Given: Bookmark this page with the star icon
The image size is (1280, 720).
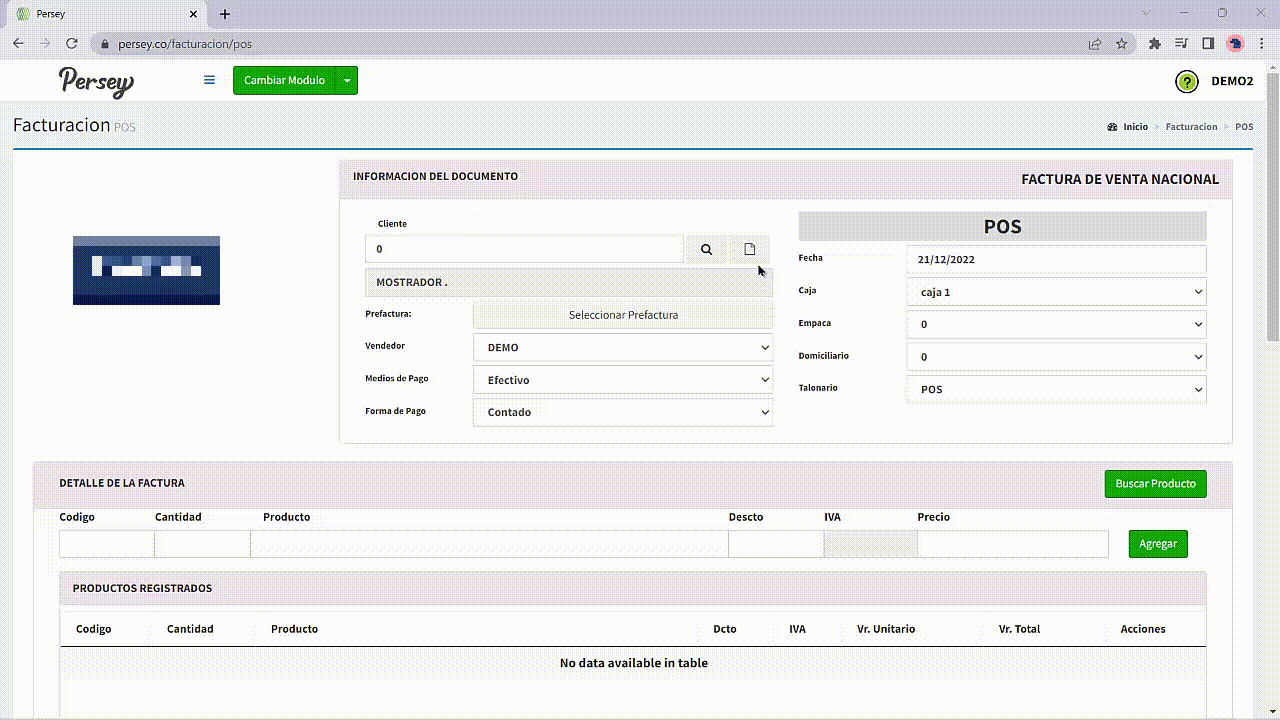Looking at the screenshot, I should [1122, 44].
